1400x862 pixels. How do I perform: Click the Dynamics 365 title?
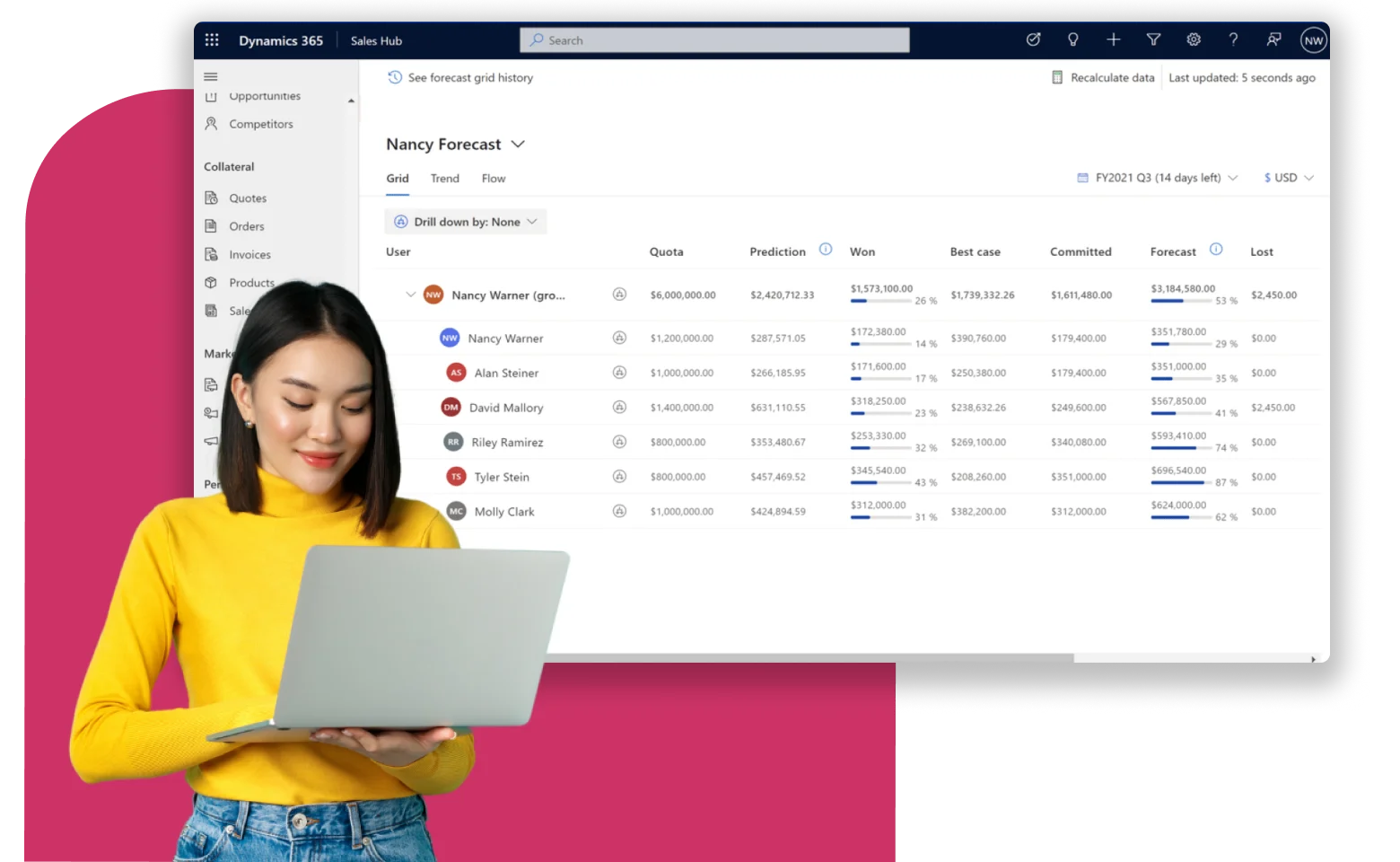281,40
